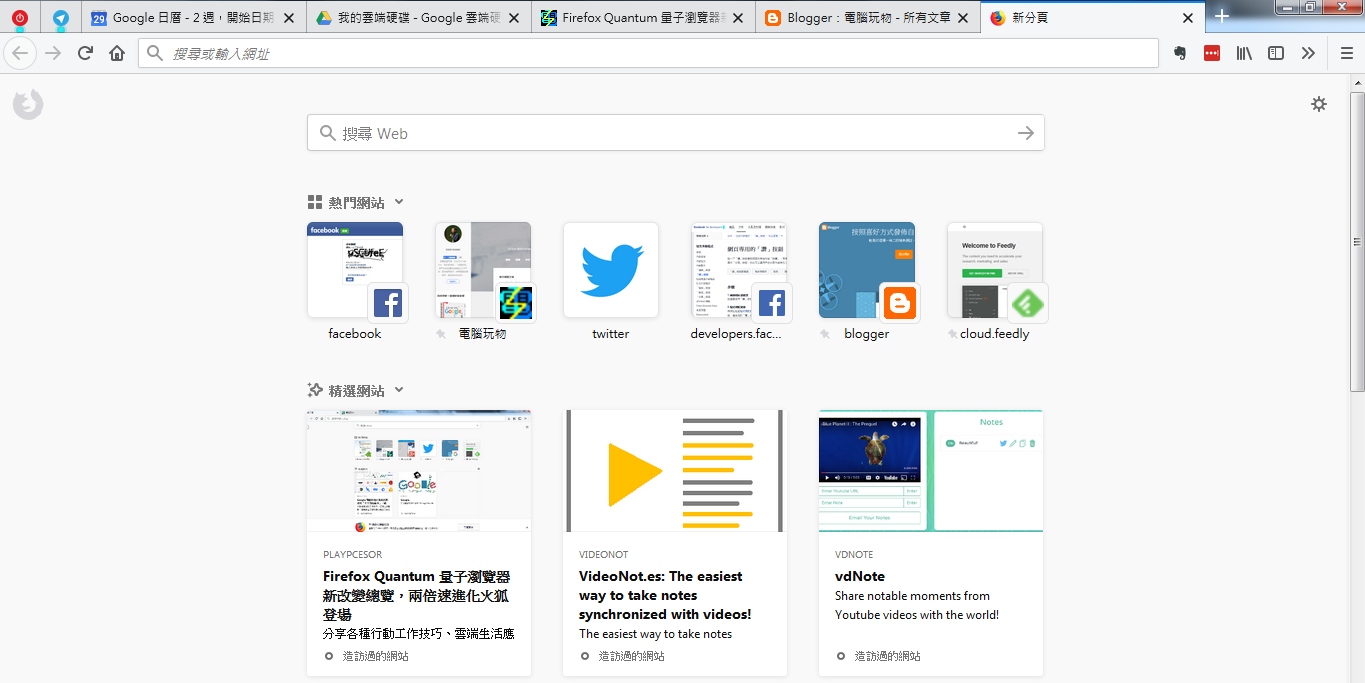Image resolution: width=1365 pixels, height=683 pixels.
Task: Open the red LastPass extension icon
Action: pos(1212,53)
